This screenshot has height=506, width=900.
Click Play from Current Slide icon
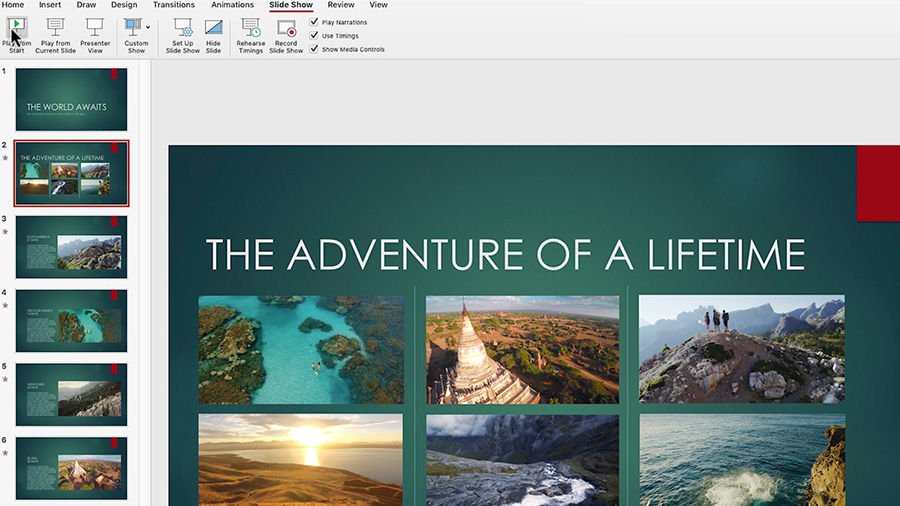[56, 27]
